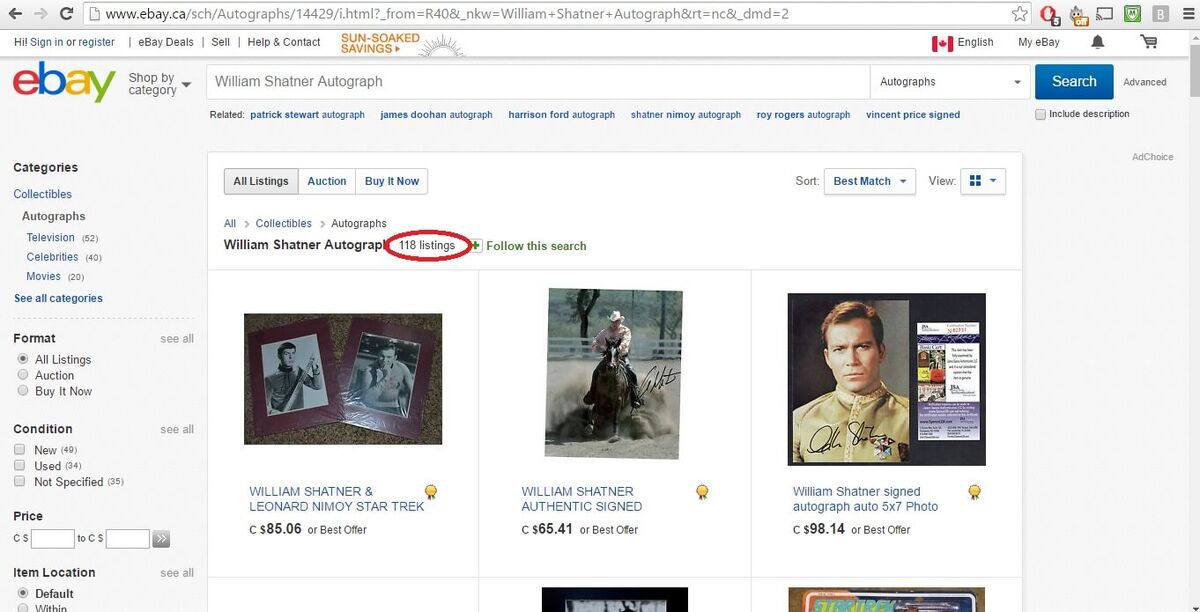Open Sell in the top menu
The image size is (1200, 612).
click(221, 42)
